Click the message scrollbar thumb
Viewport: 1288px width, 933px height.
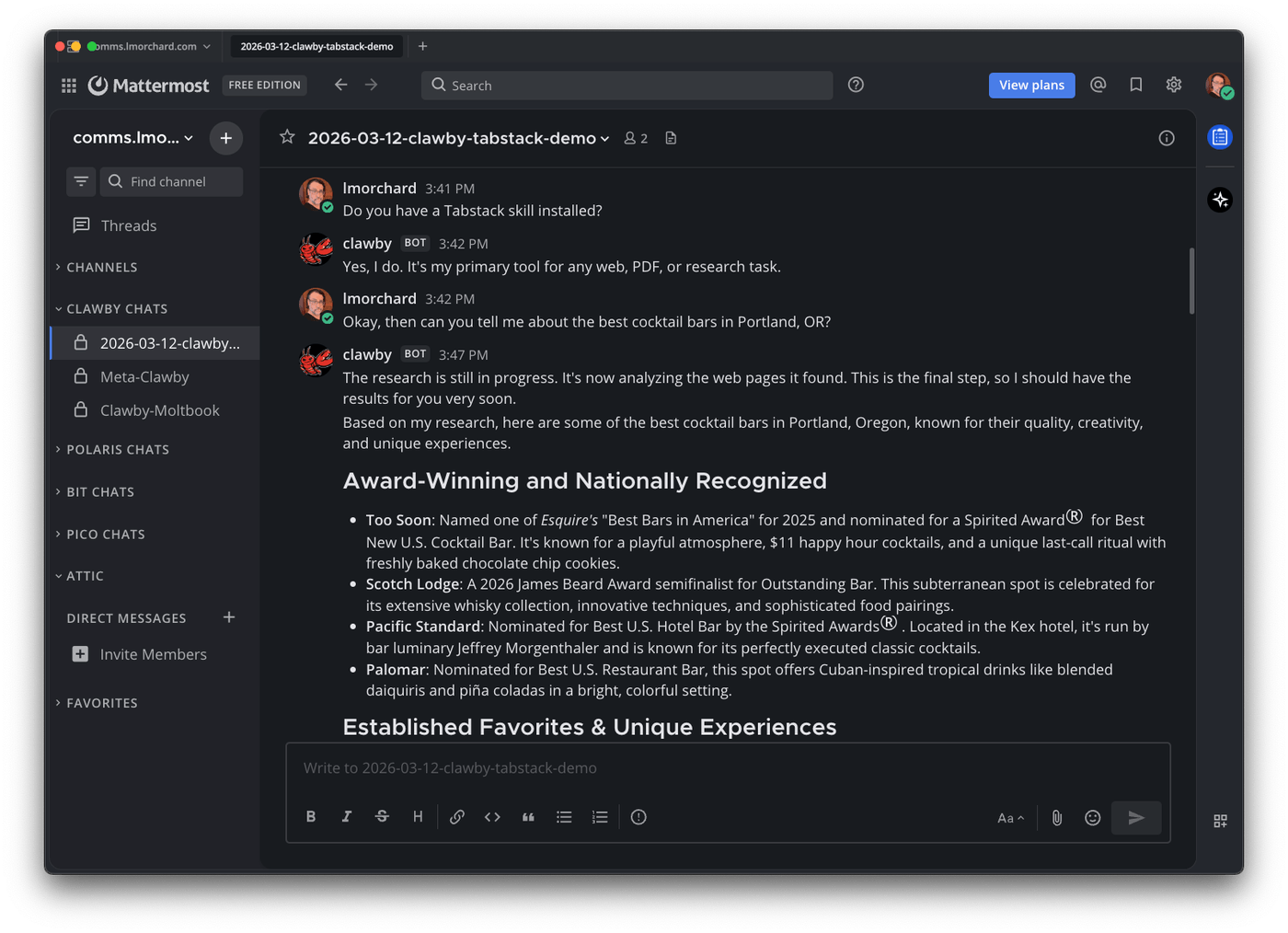(1191, 281)
